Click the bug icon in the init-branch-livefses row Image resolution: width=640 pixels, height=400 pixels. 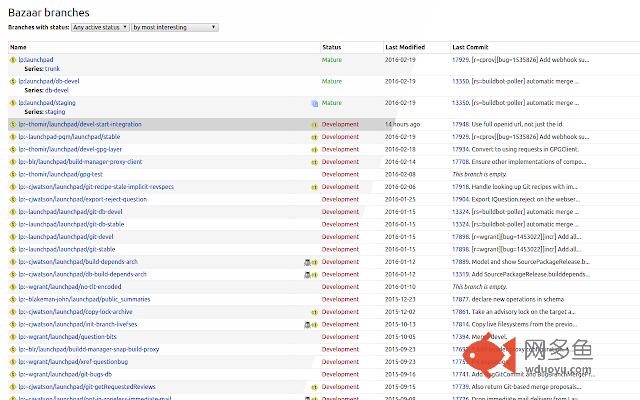point(307,325)
